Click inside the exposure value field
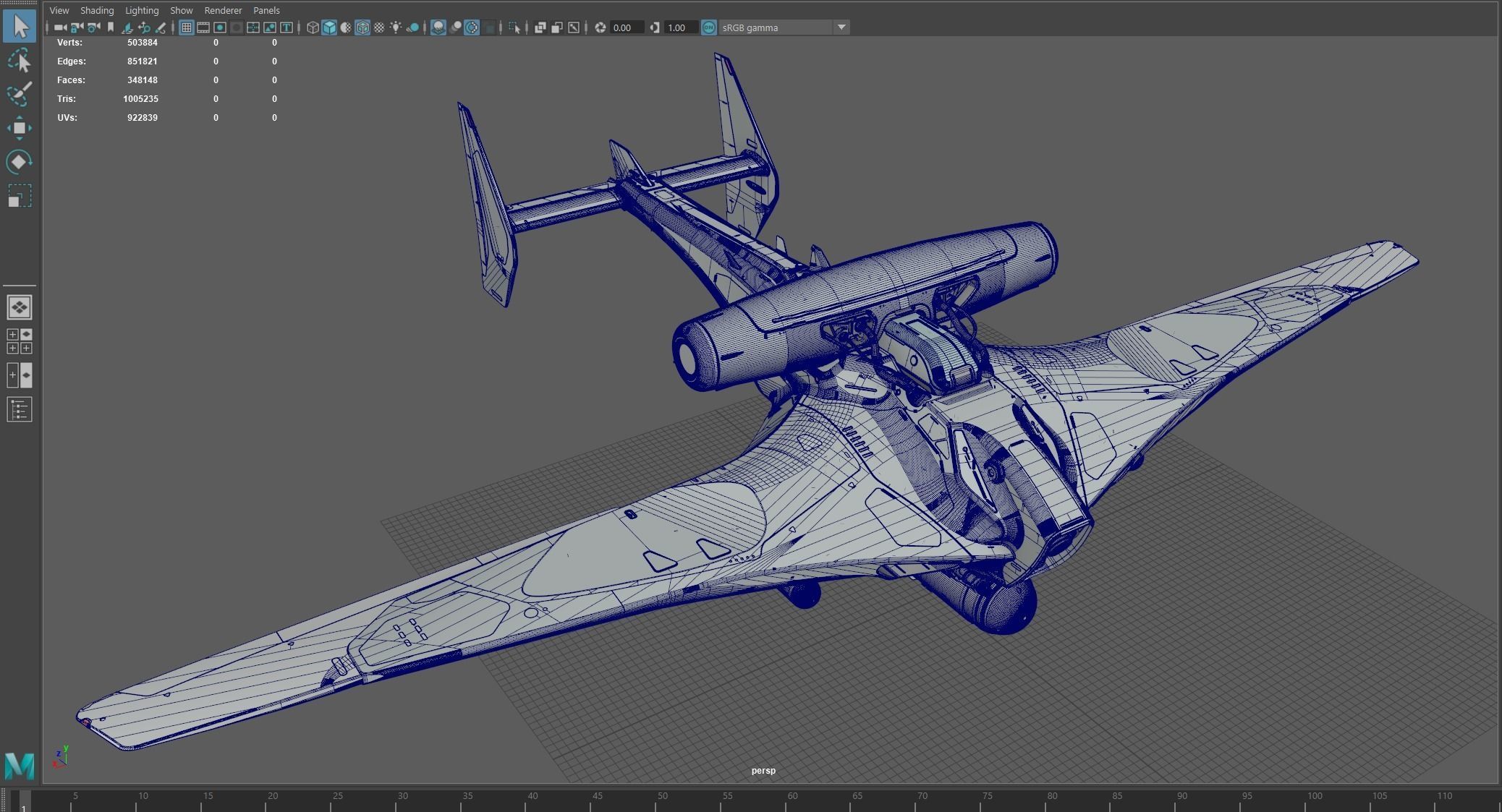The height and width of the screenshot is (812, 1502). [x=626, y=27]
